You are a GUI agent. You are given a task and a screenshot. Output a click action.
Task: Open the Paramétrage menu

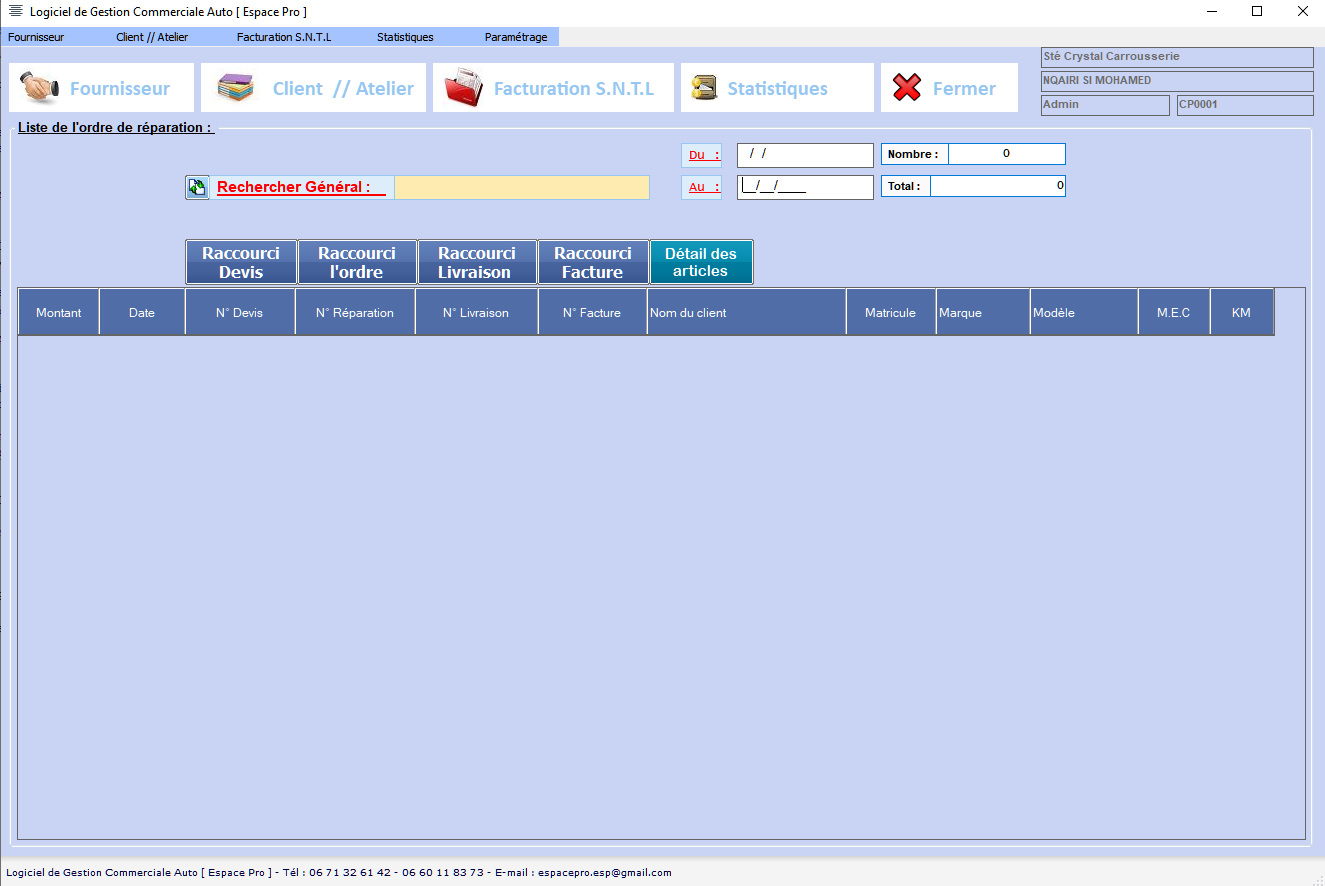[x=516, y=37]
